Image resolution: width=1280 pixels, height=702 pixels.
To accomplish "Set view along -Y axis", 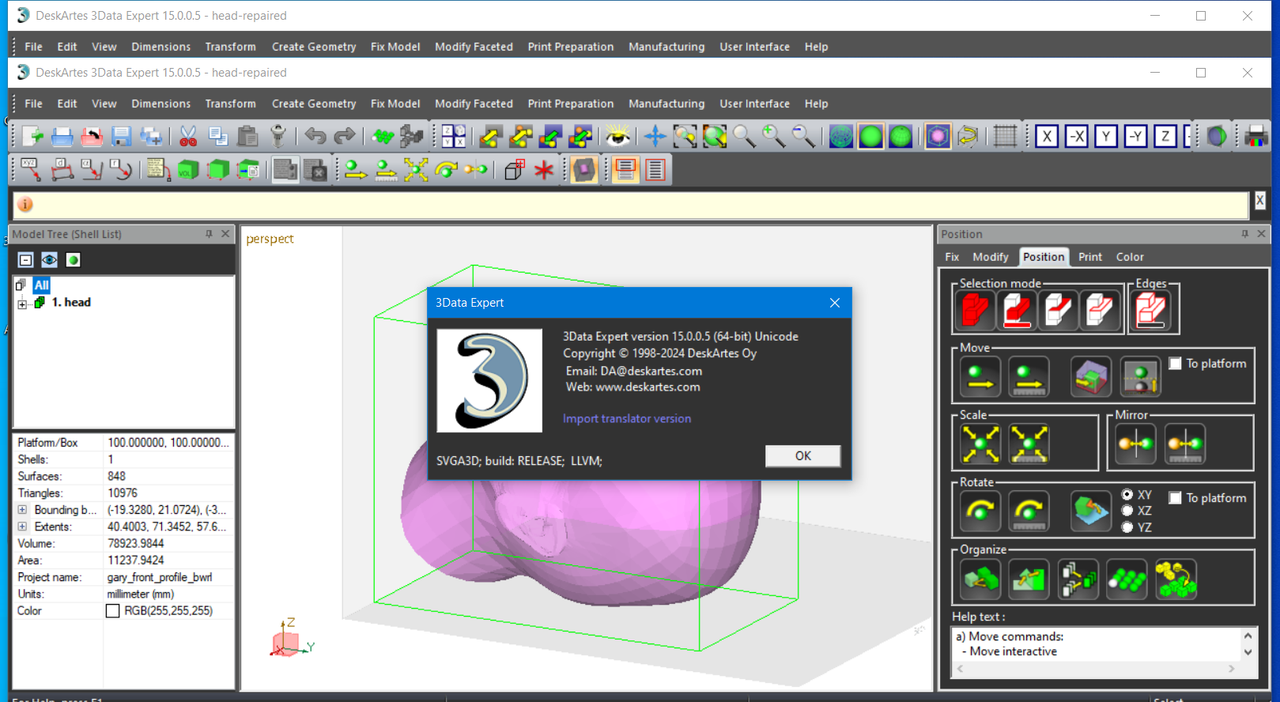I will (x=1136, y=137).
